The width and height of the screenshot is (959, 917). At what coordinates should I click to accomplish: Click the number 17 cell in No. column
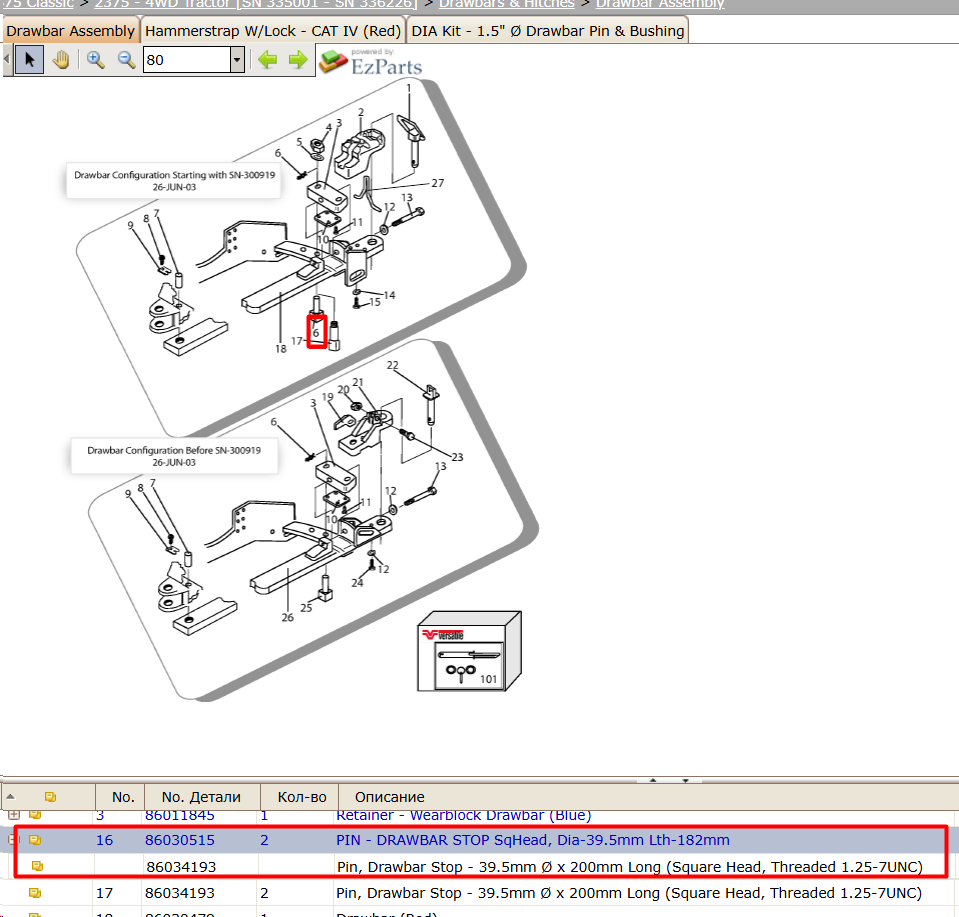(x=105, y=893)
